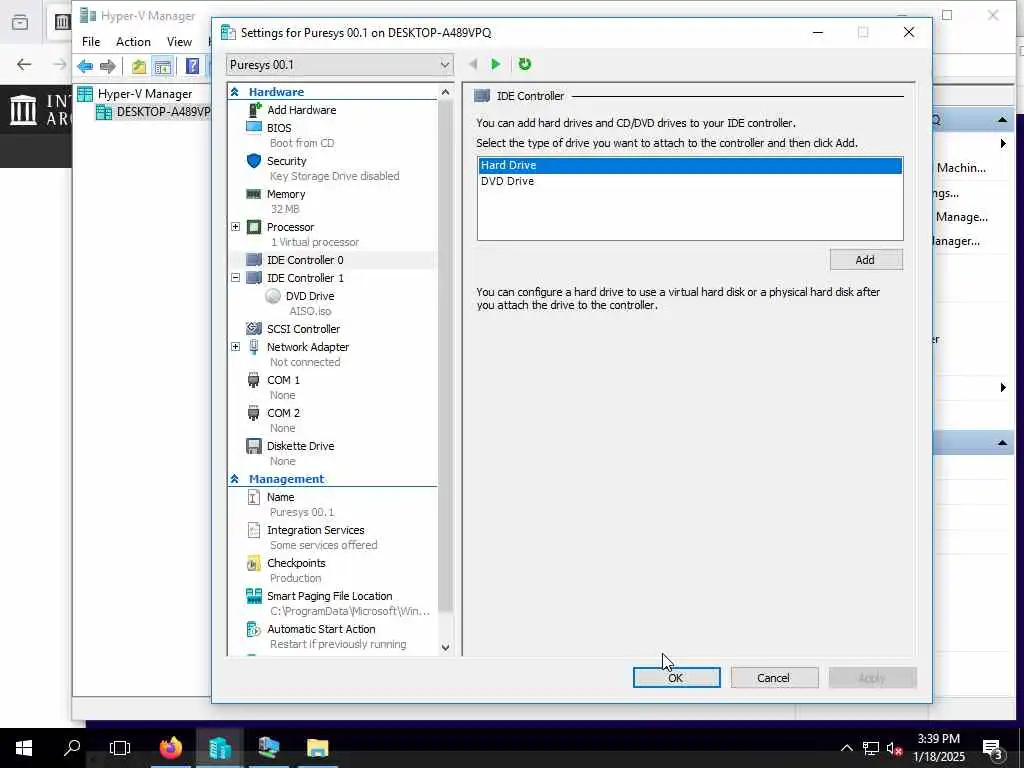Click the green next-VM arrow
Viewport: 1024px width, 768px height.
[496, 64]
